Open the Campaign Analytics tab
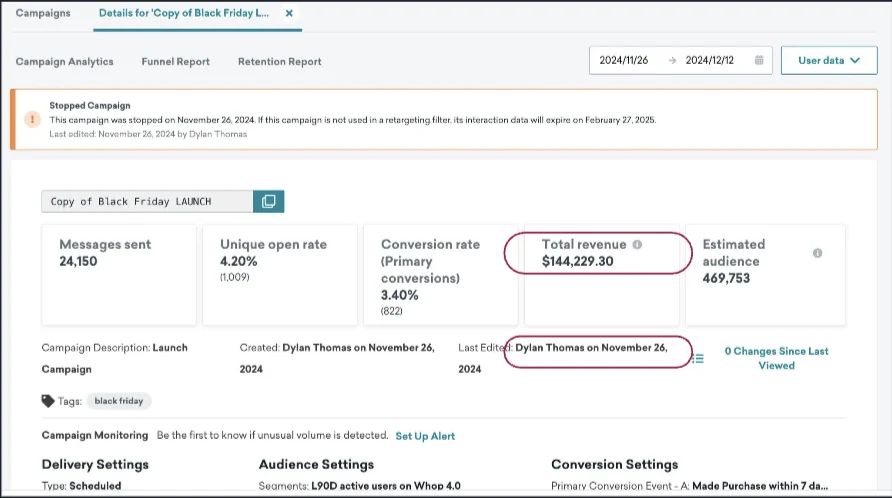This screenshot has height=498, width=892. pyautogui.click(x=64, y=61)
